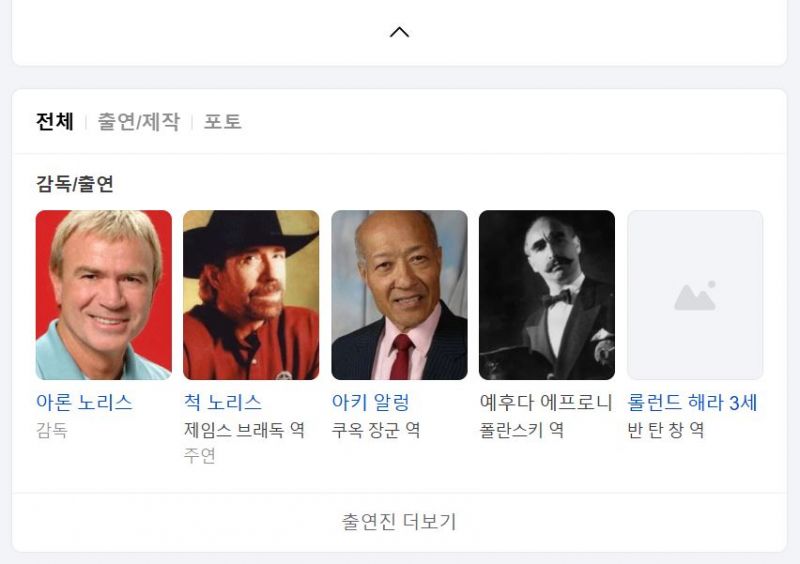Open 아키 알렁 name link

(x=370, y=403)
